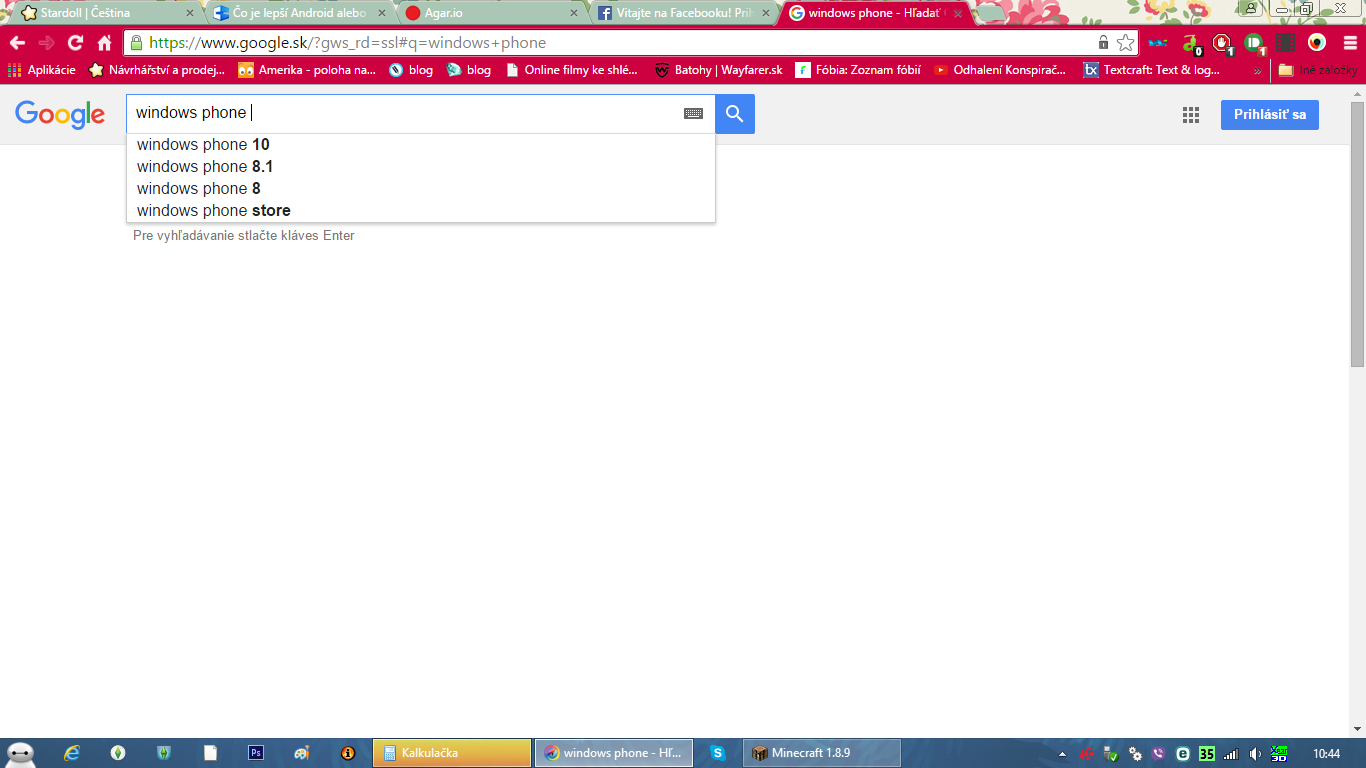Image resolution: width=1366 pixels, height=768 pixels.
Task: Click the Google logo
Action: 60,115
